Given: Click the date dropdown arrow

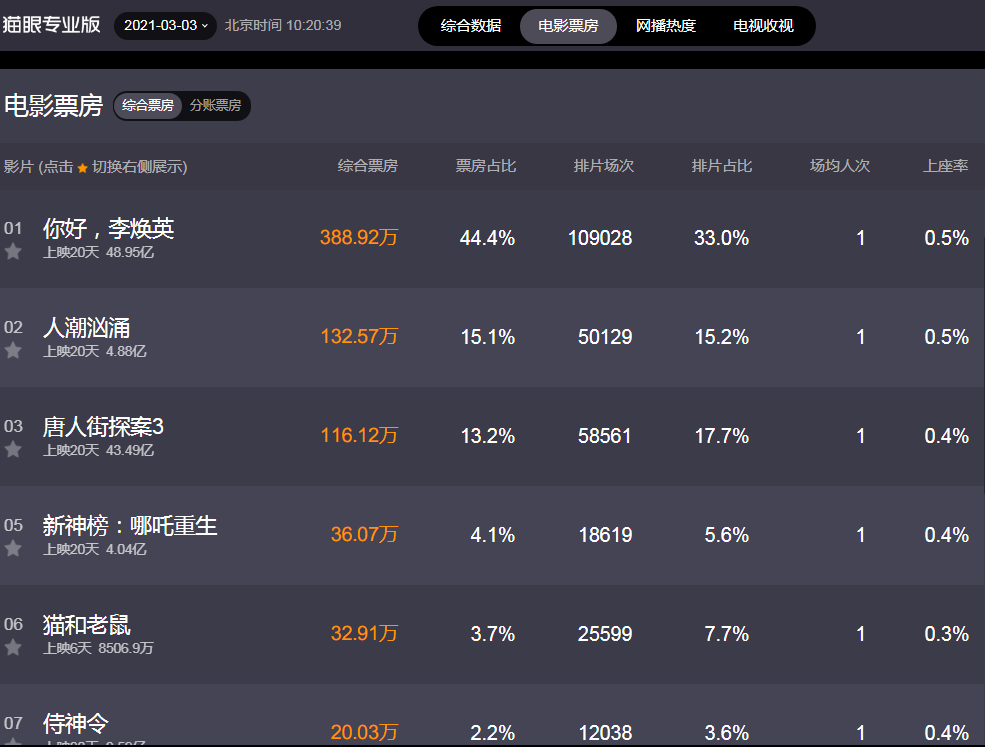Looking at the screenshot, I should pos(205,26).
